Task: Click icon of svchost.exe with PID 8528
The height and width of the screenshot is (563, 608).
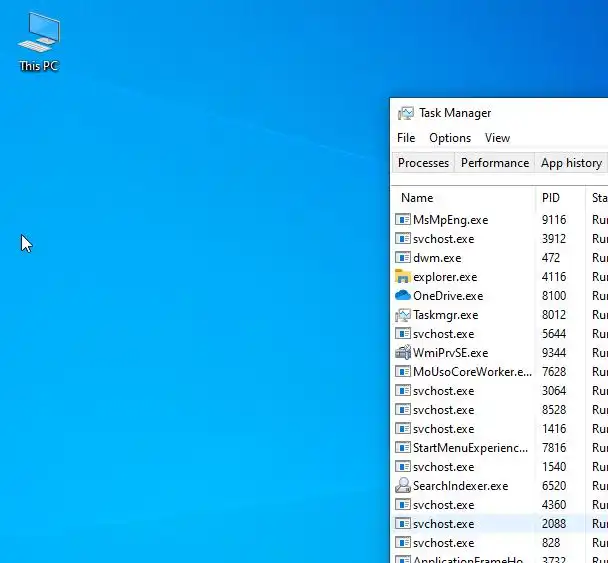Action: point(402,409)
